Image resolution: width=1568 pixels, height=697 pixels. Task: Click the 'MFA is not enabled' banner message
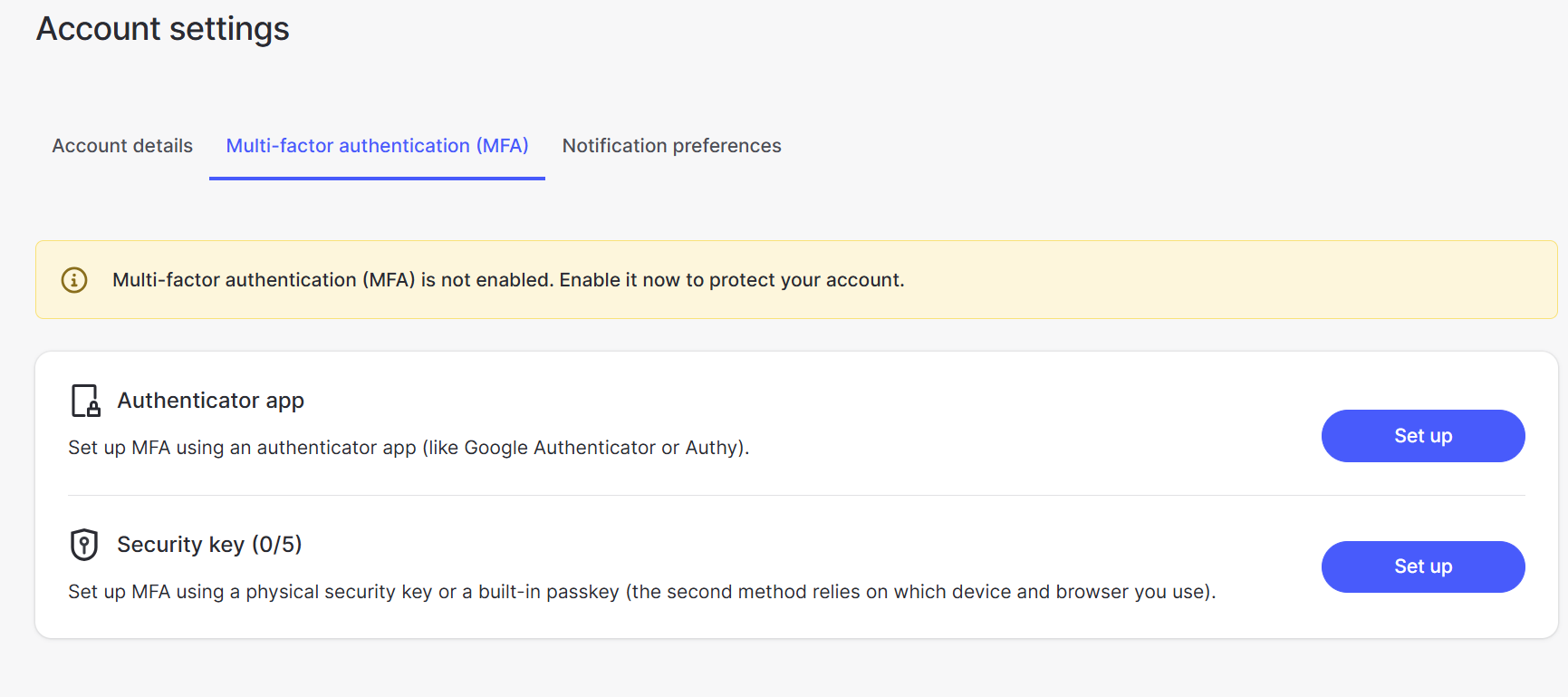tap(508, 280)
